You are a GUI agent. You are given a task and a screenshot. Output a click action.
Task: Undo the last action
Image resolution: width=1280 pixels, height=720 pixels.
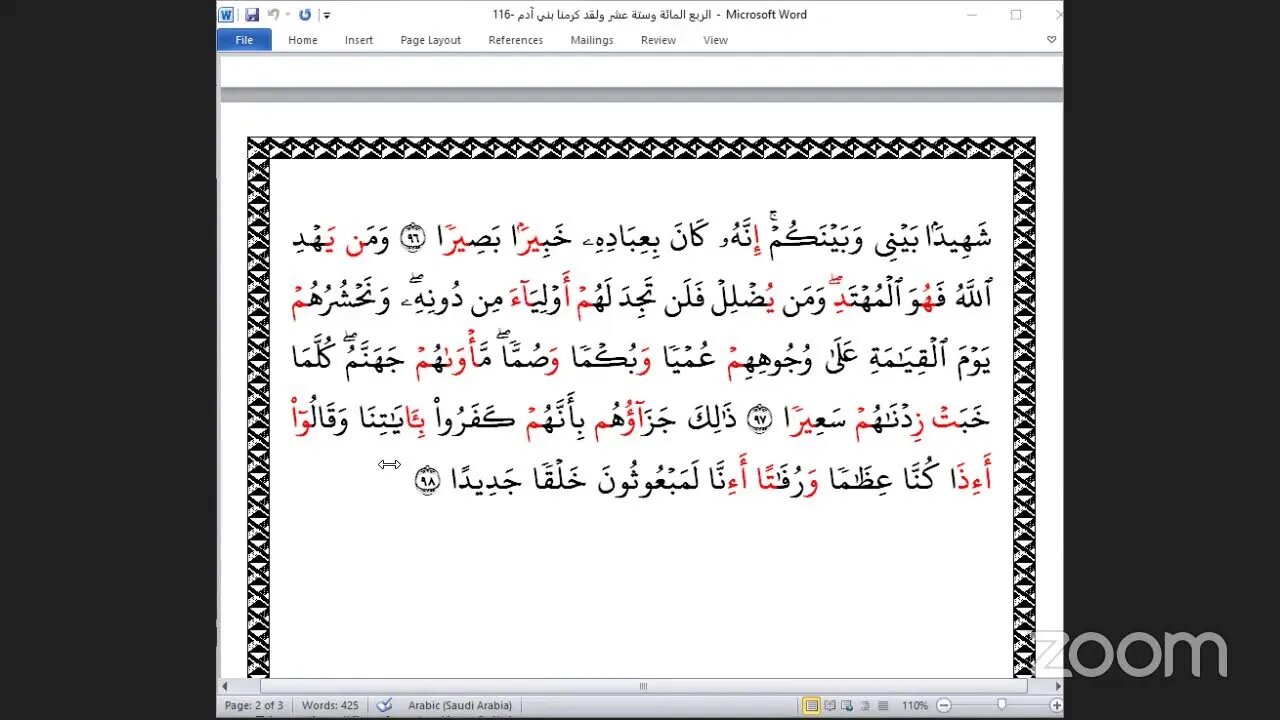[273, 15]
